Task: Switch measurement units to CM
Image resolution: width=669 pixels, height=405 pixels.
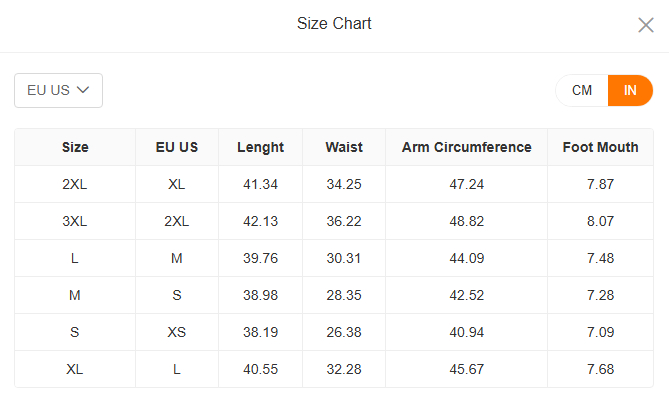Action: click(x=582, y=90)
